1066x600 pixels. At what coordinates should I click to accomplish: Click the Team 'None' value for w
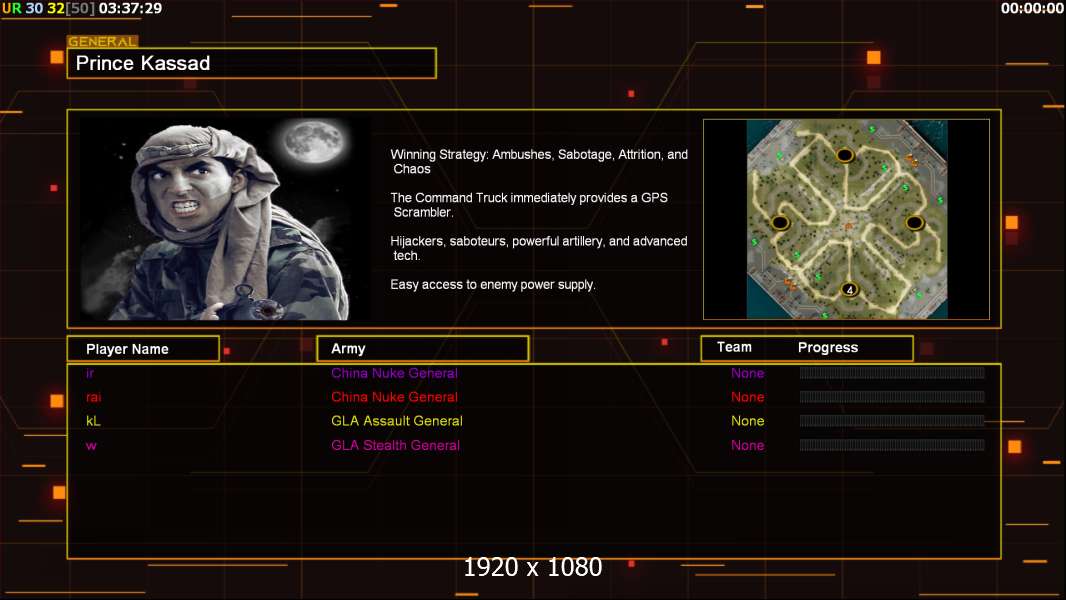(x=747, y=445)
